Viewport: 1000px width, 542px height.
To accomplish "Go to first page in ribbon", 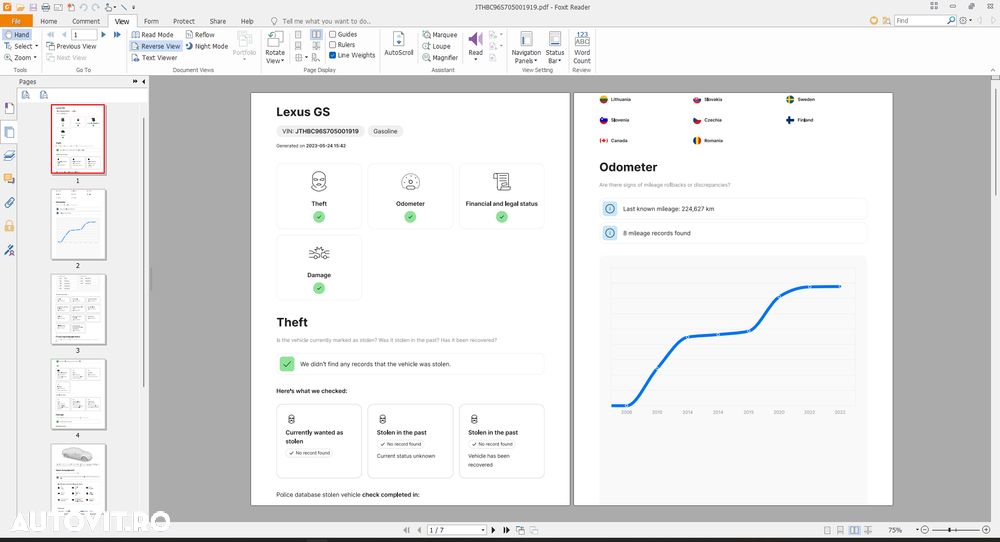I will coord(50,34).
